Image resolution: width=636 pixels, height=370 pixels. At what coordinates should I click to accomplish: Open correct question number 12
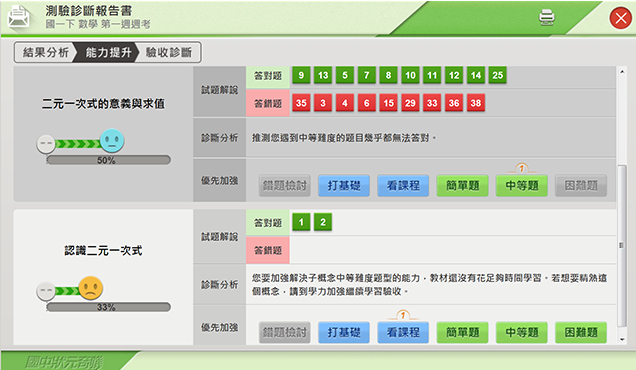[x=454, y=75]
